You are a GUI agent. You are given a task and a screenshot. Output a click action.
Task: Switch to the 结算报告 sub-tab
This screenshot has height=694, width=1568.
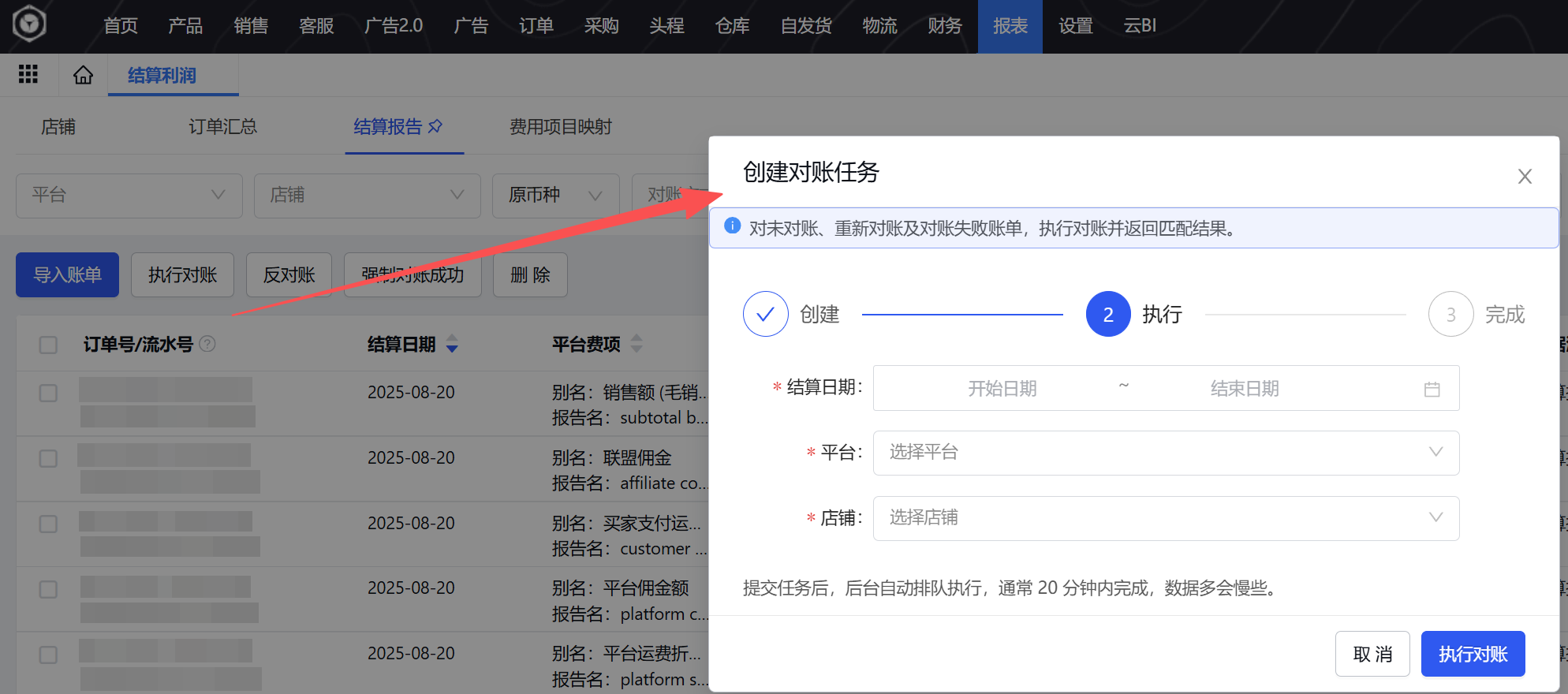click(388, 127)
